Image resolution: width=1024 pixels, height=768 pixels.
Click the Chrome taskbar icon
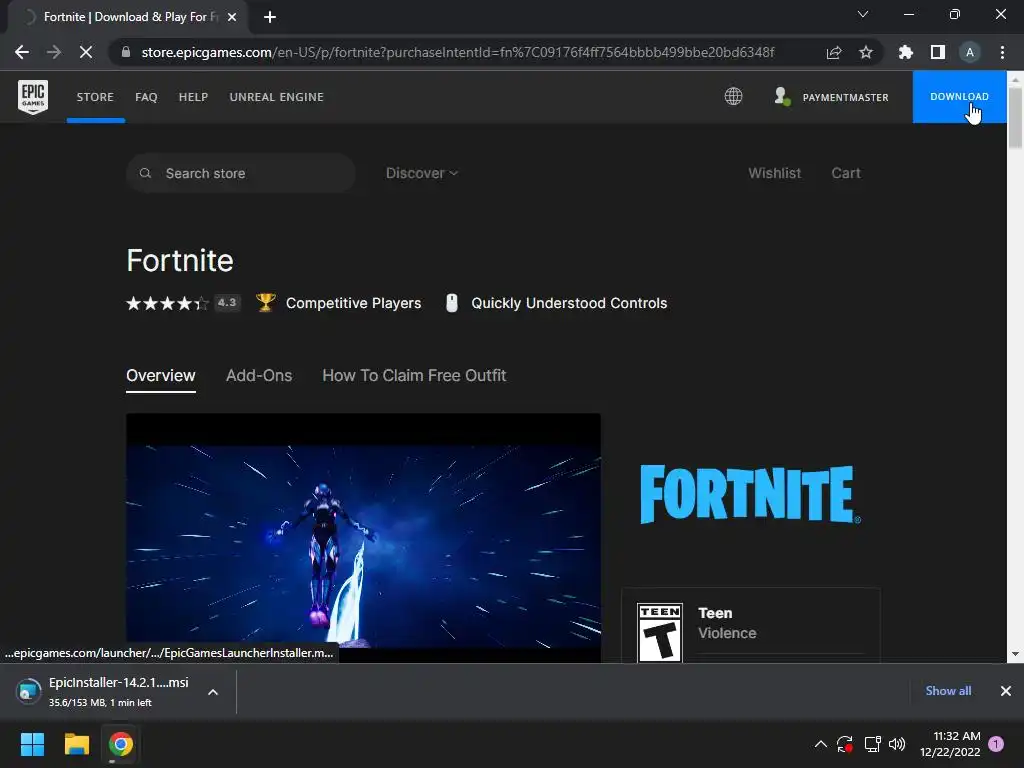[x=121, y=744]
